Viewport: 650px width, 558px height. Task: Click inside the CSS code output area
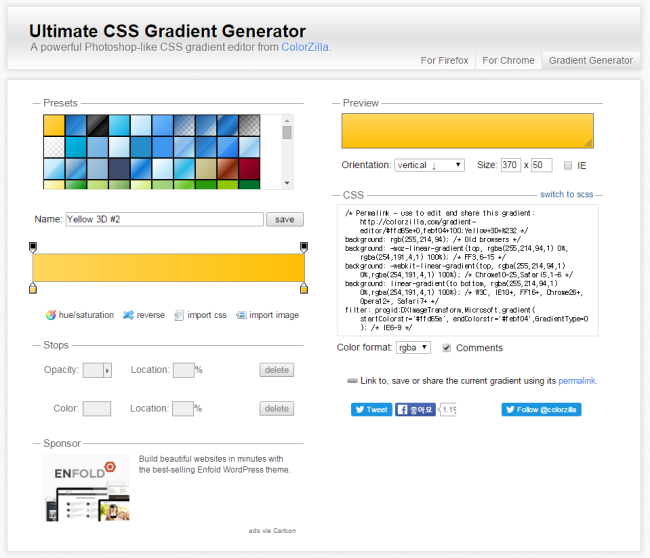(x=468, y=270)
